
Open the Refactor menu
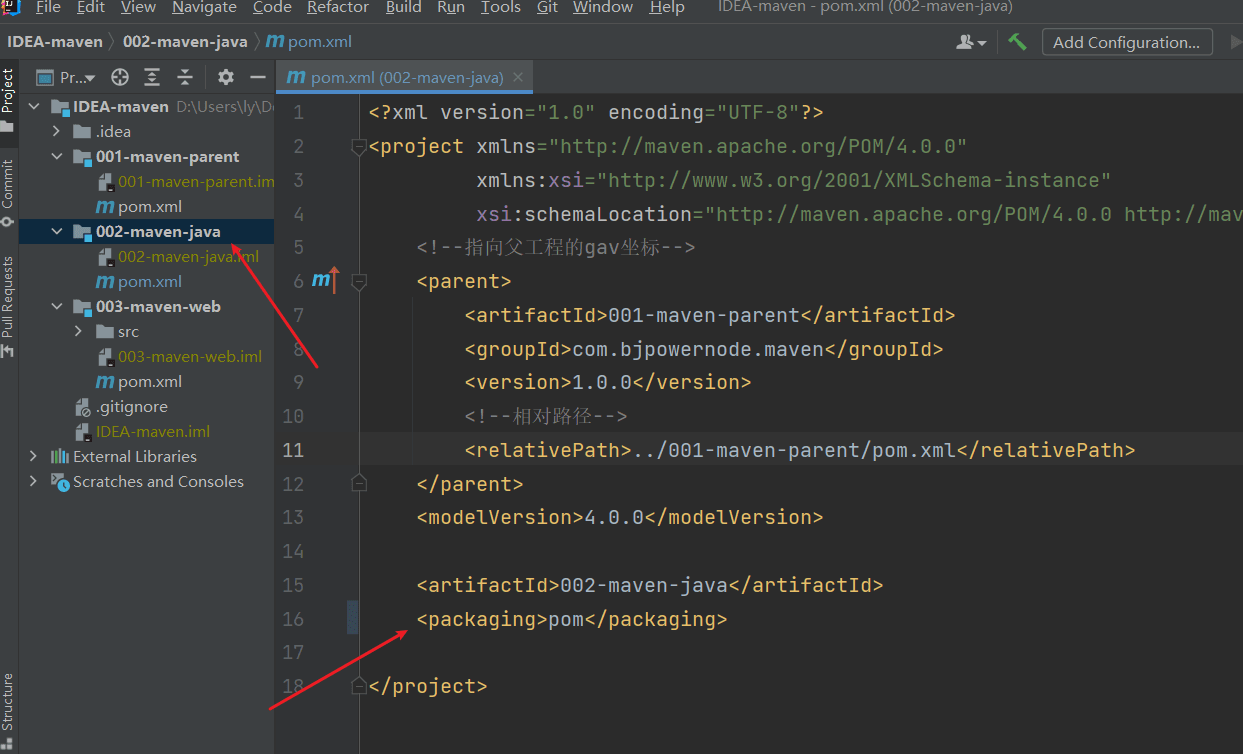point(338,8)
